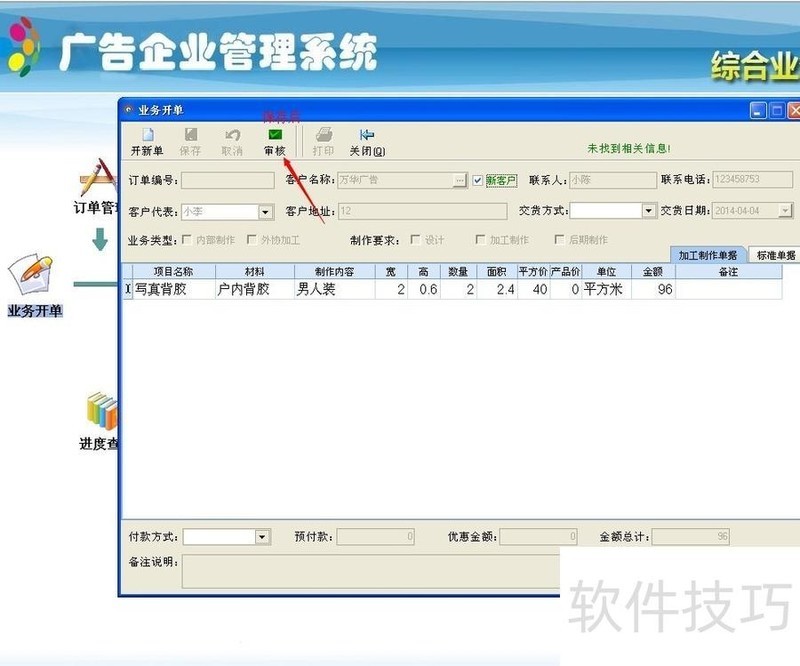Click the 打印 print icon
Image resolution: width=800 pixels, height=666 pixels.
(323, 135)
